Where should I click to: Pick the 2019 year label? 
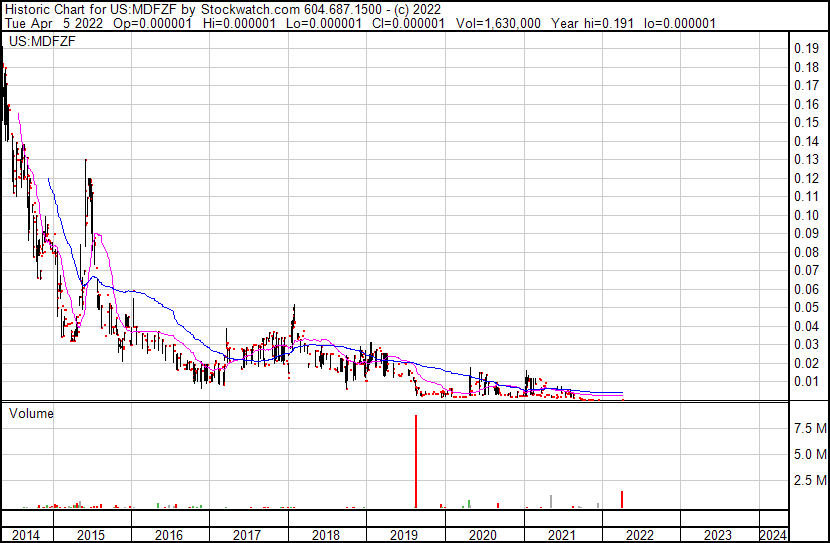click(404, 535)
